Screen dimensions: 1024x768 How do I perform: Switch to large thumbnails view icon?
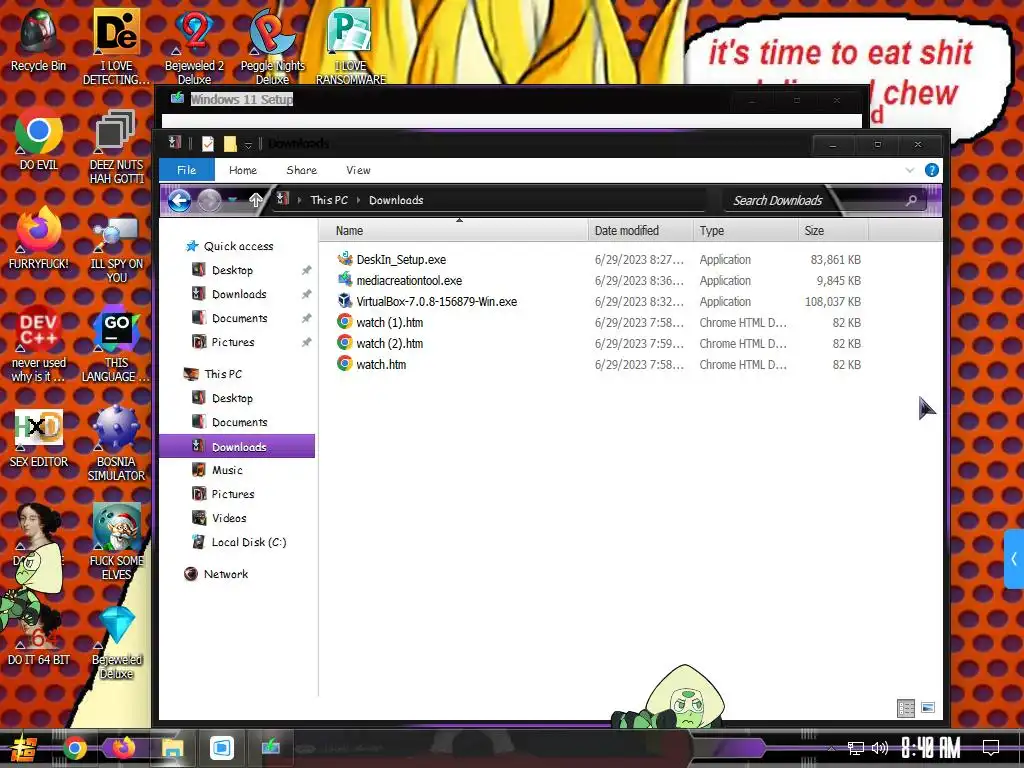click(x=927, y=708)
